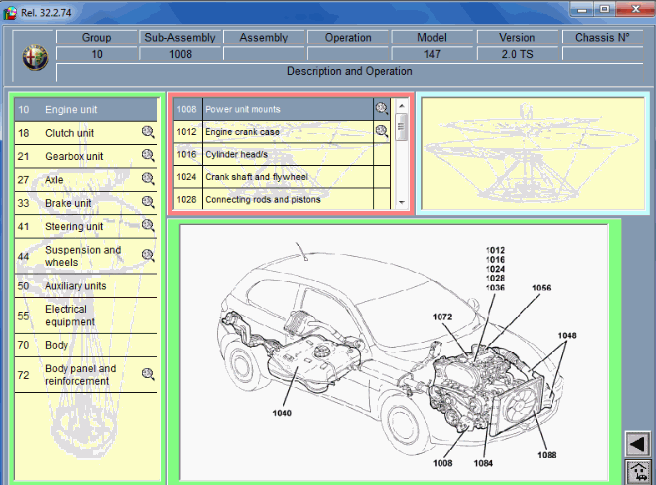Select group 18 Clutch unit
This screenshot has width=656, height=485.
(86, 133)
